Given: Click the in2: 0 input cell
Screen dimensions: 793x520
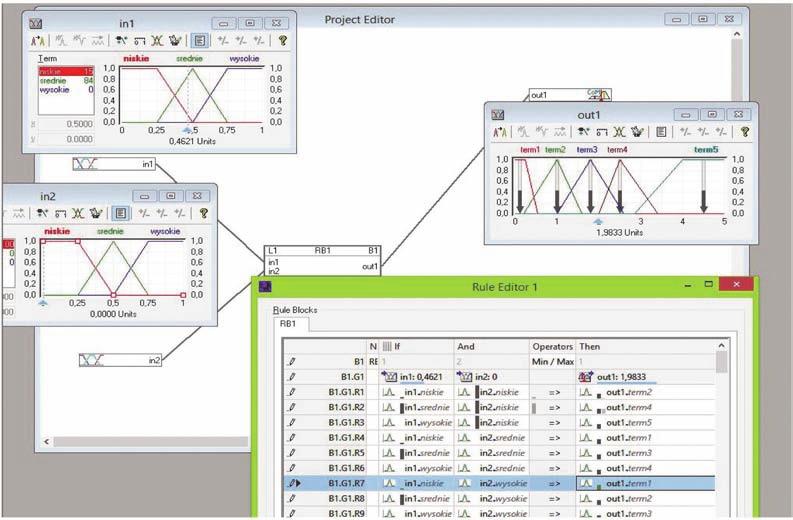Looking at the screenshot, I should coord(492,377).
